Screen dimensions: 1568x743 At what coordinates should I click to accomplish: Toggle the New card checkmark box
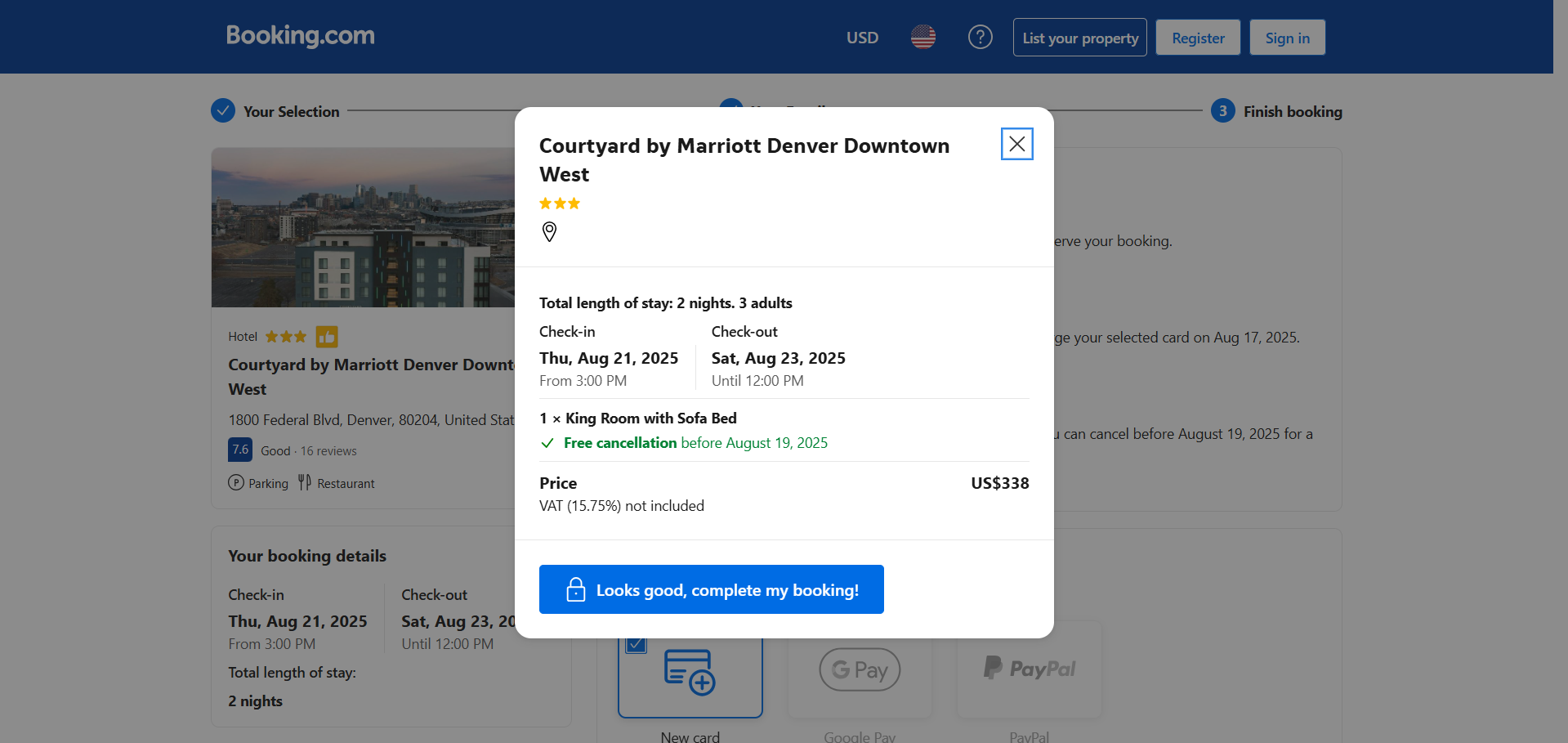coord(636,644)
